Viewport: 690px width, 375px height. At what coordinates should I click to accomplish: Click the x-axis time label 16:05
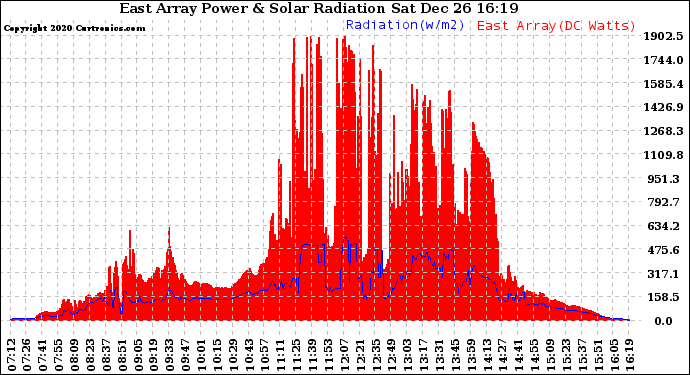(614, 355)
